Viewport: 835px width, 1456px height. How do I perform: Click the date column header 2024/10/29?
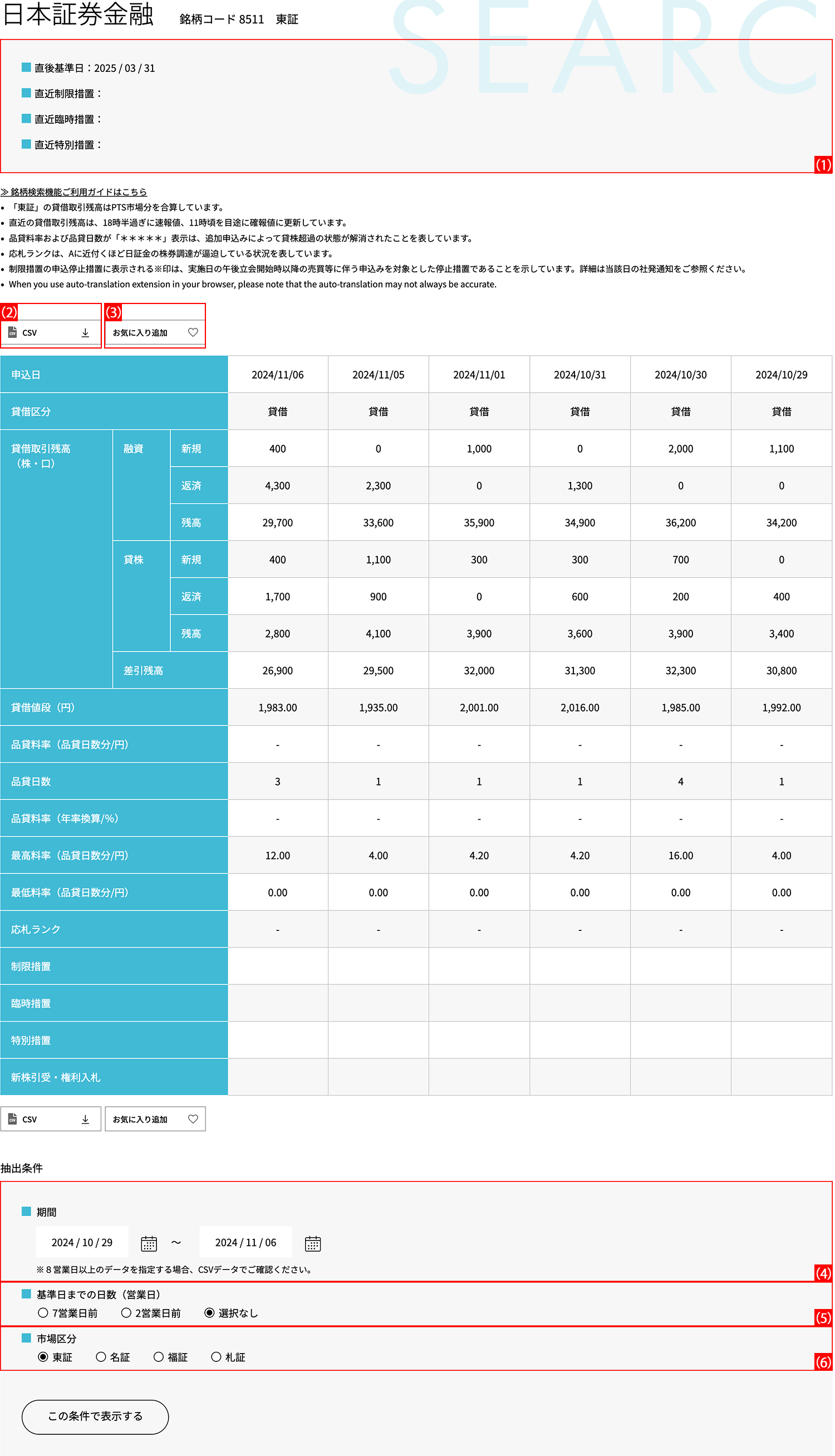(782, 375)
